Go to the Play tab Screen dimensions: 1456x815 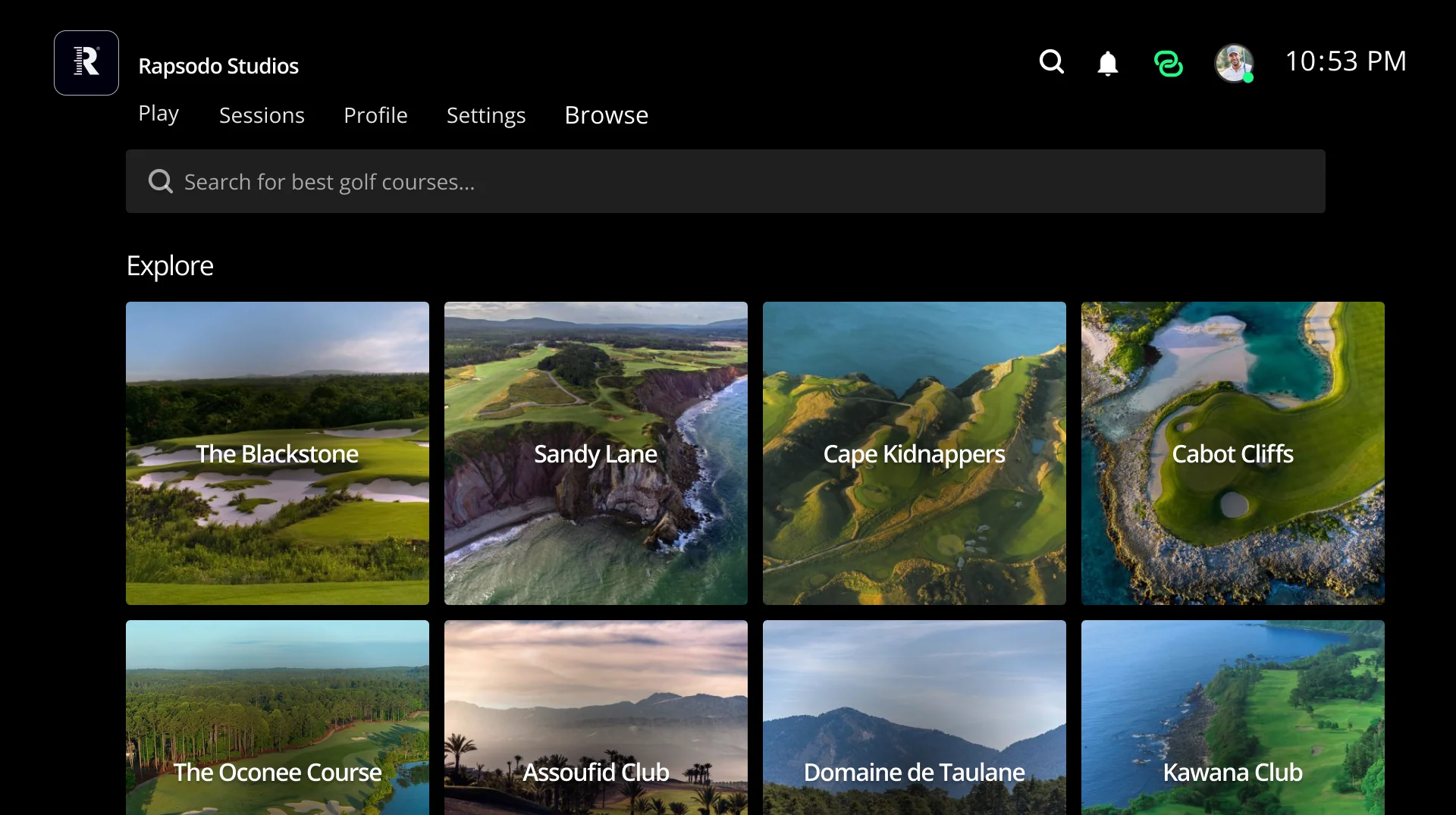point(158,114)
